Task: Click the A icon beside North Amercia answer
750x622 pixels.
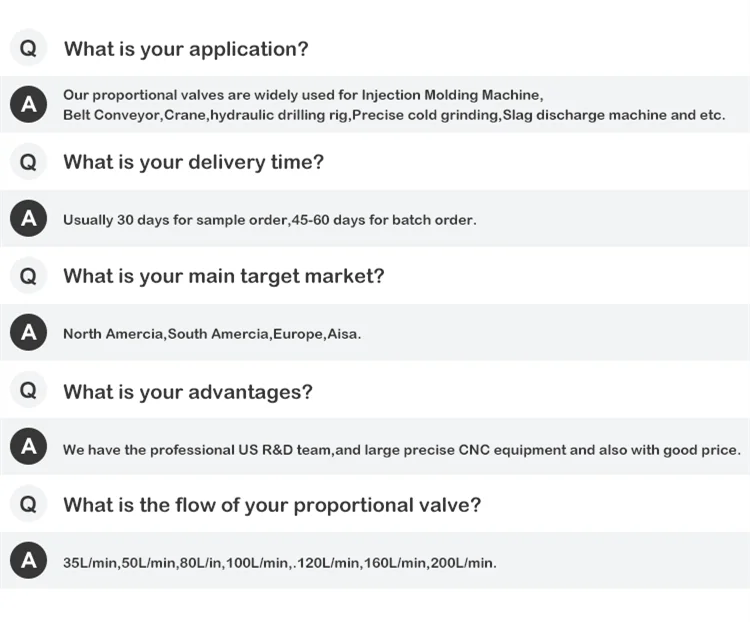Action: tap(28, 333)
